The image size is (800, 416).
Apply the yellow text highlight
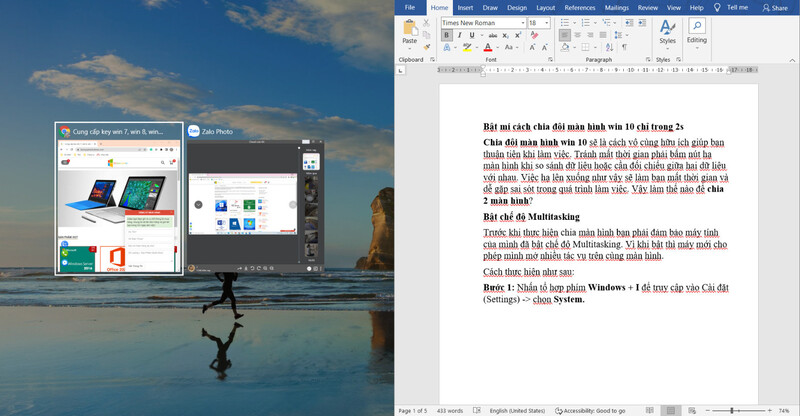(466, 47)
